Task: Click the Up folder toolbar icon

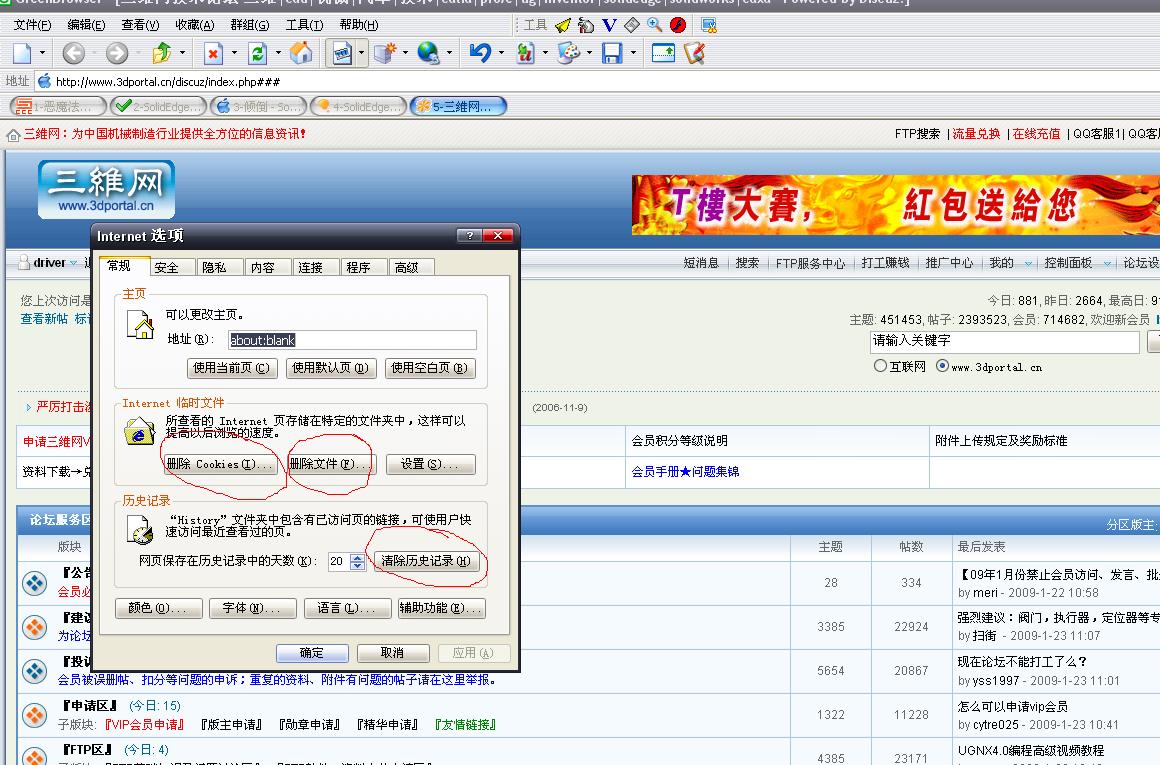Action: tap(162, 53)
